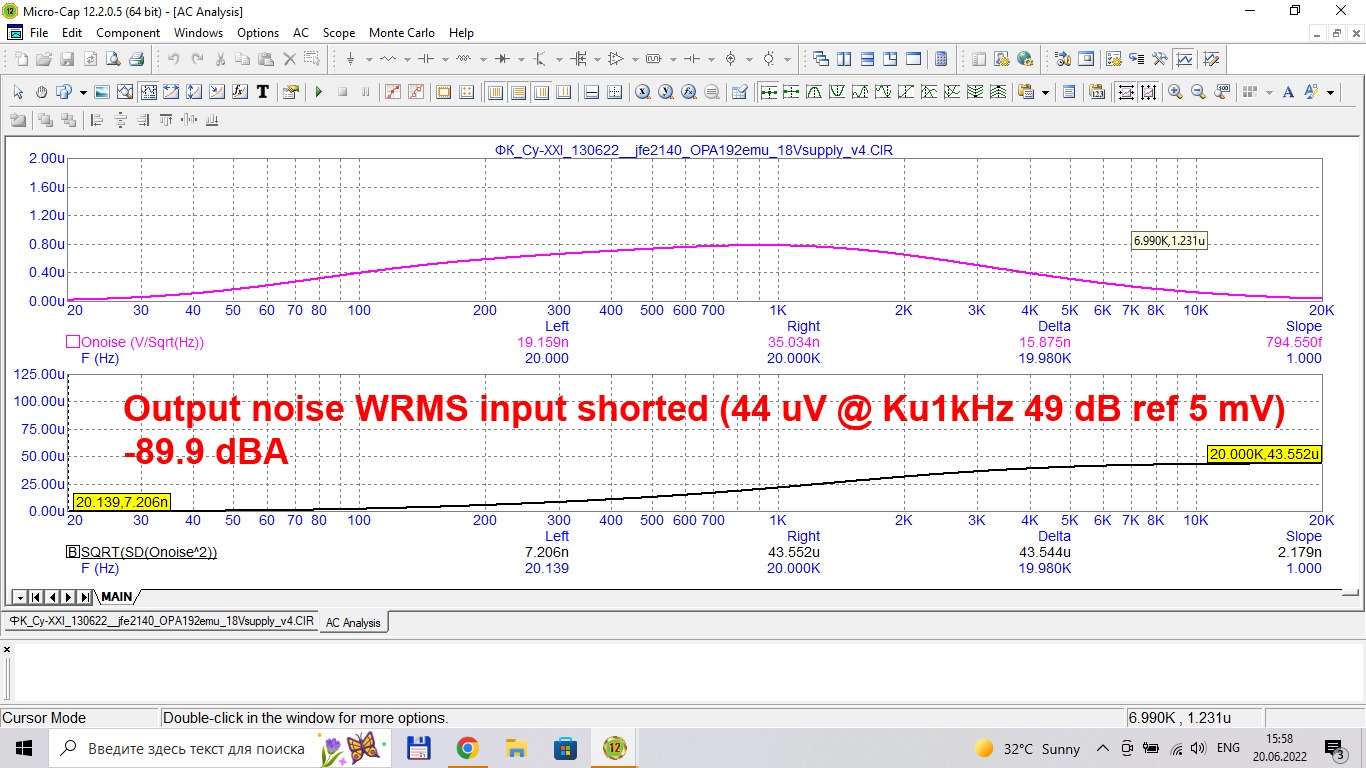Activate the Pan hand tool
The image size is (1366, 768).
[41, 92]
